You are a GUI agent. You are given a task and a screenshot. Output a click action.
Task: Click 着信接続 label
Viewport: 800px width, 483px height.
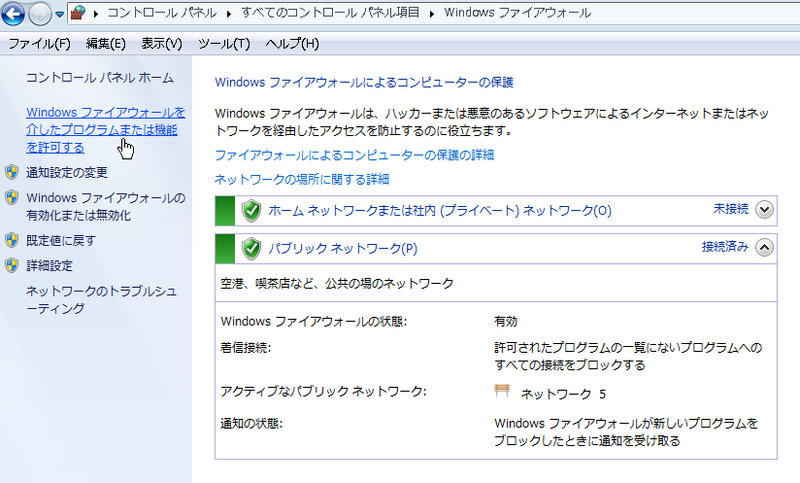[245, 348]
